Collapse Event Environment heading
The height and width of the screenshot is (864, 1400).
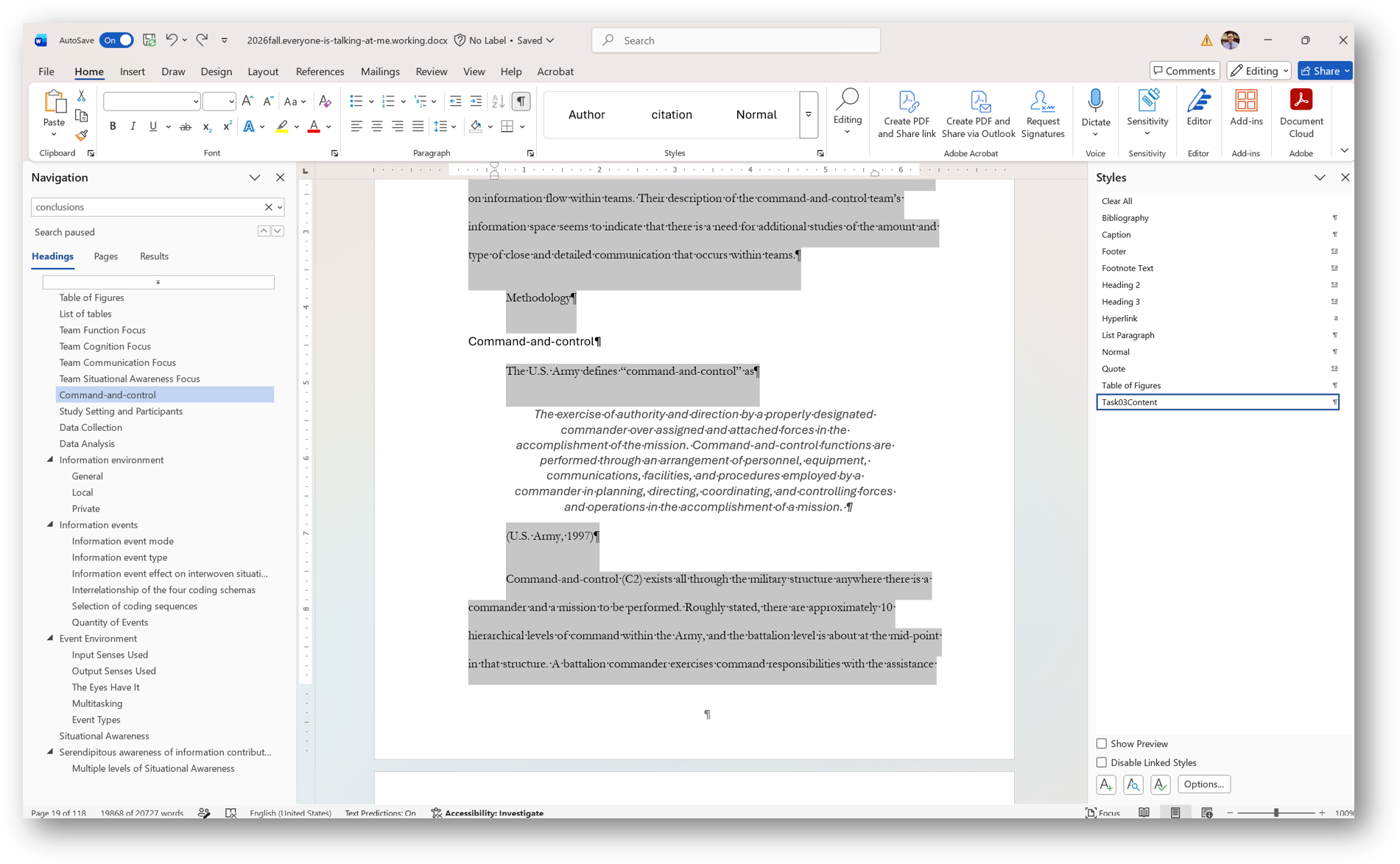50,638
